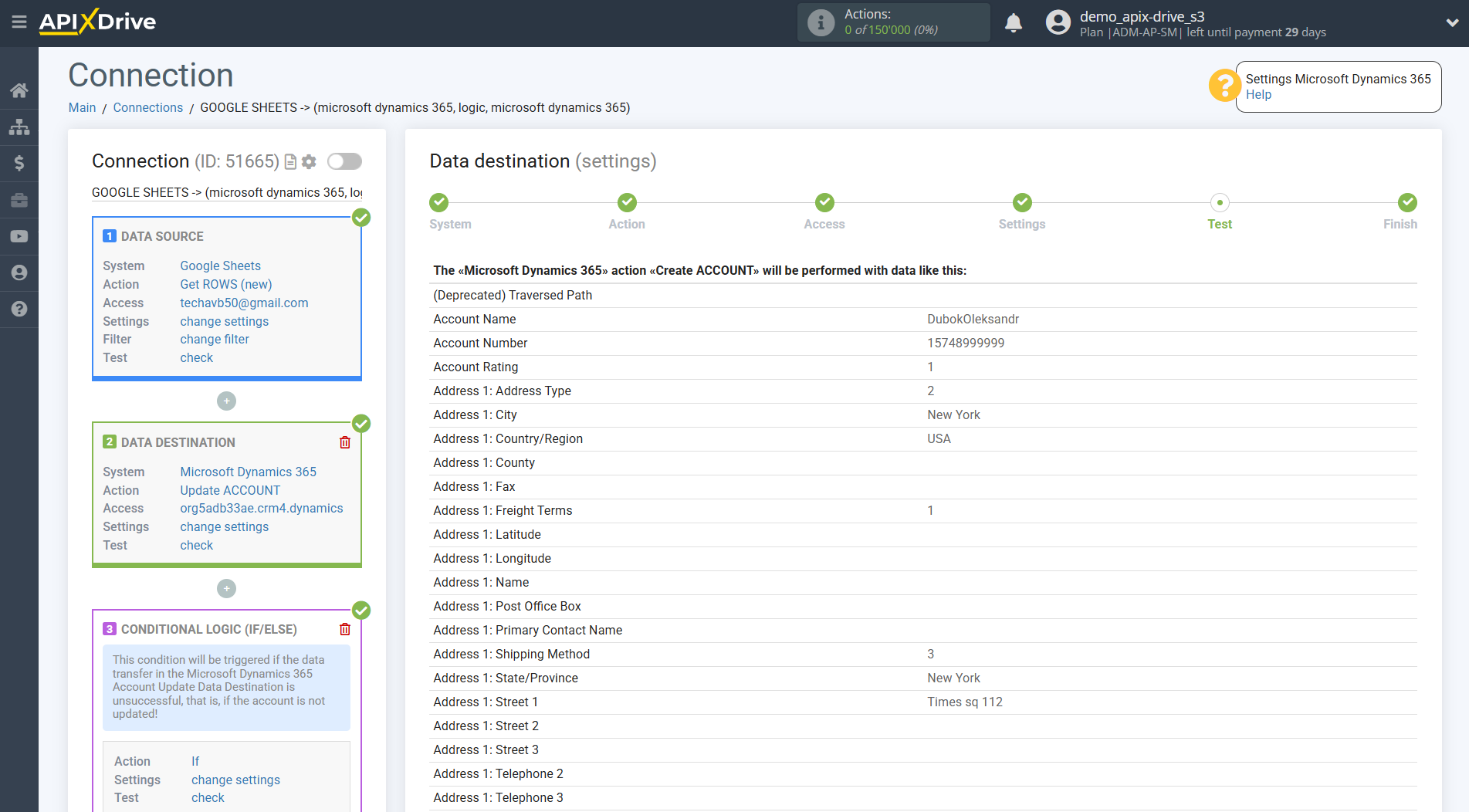Click Address 1: Country/Region USA value
Image resolution: width=1469 pixels, height=812 pixels.
point(939,438)
